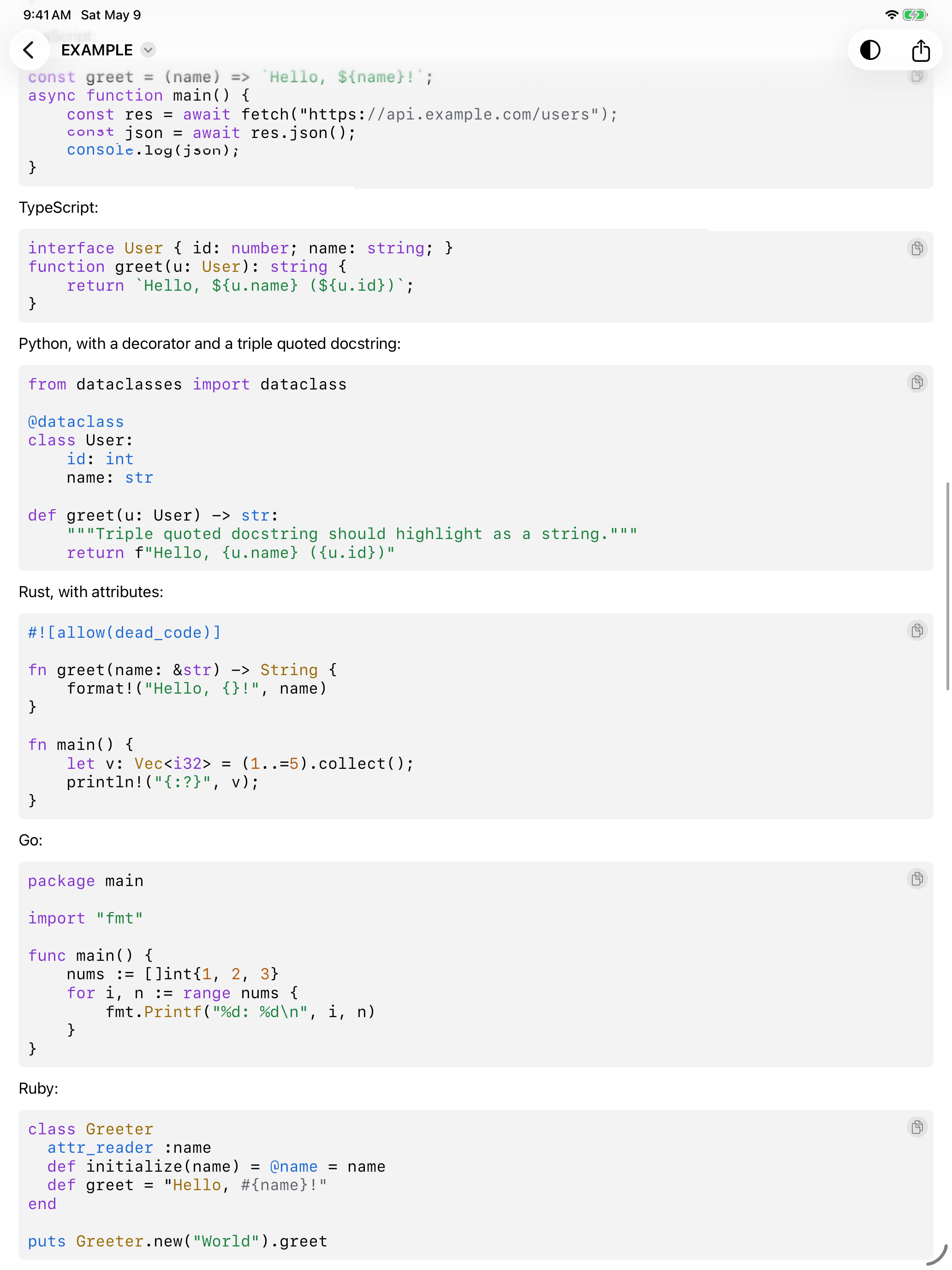Click the 'interface User' declaration line

coord(240,249)
